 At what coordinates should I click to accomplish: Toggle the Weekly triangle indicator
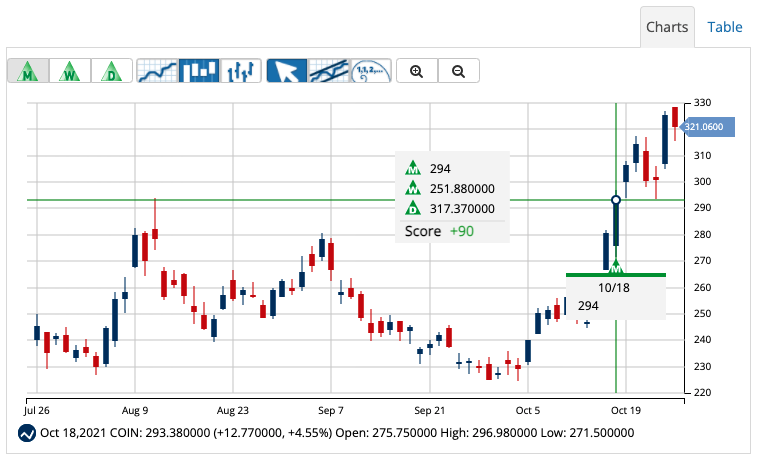pos(70,71)
